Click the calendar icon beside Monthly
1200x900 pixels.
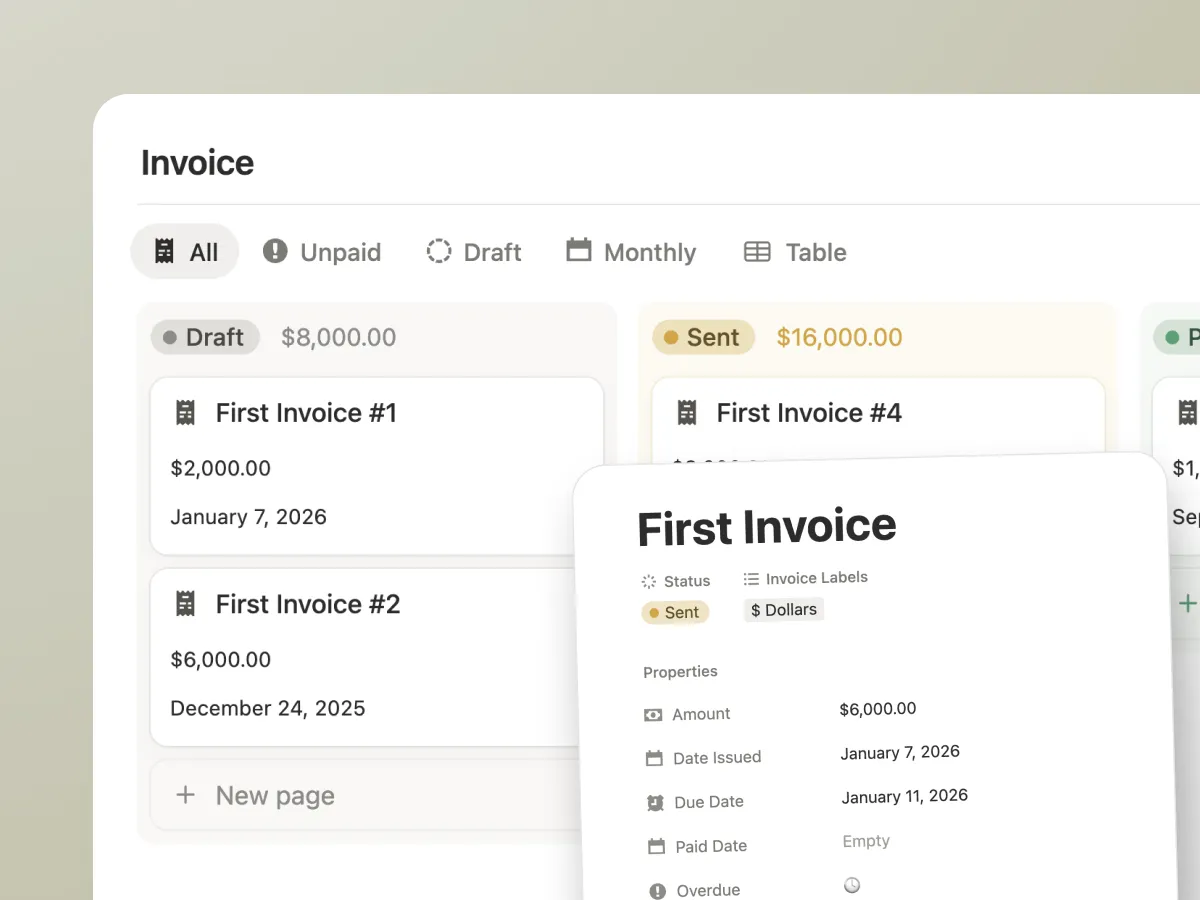pyautogui.click(x=579, y=250)
